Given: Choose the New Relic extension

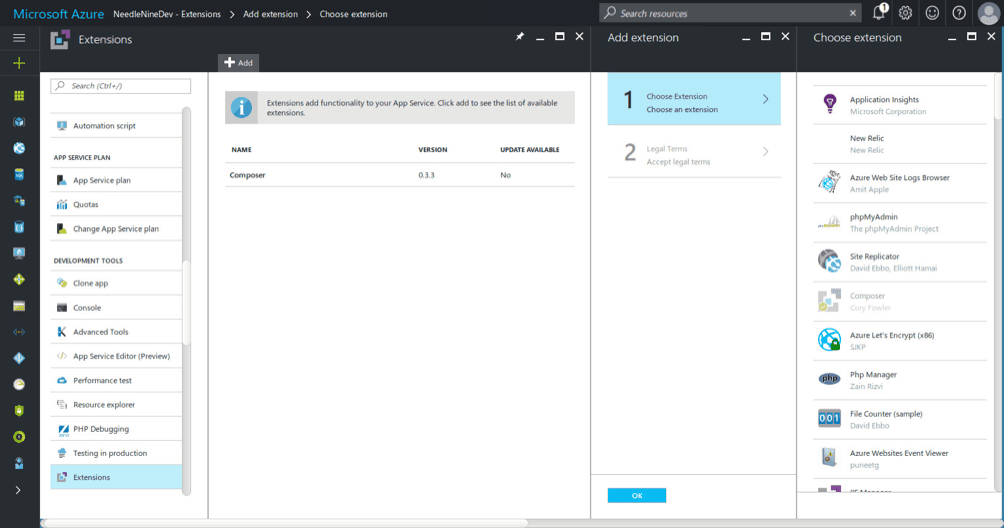Looking at the screenshot, I should (900, 144).
